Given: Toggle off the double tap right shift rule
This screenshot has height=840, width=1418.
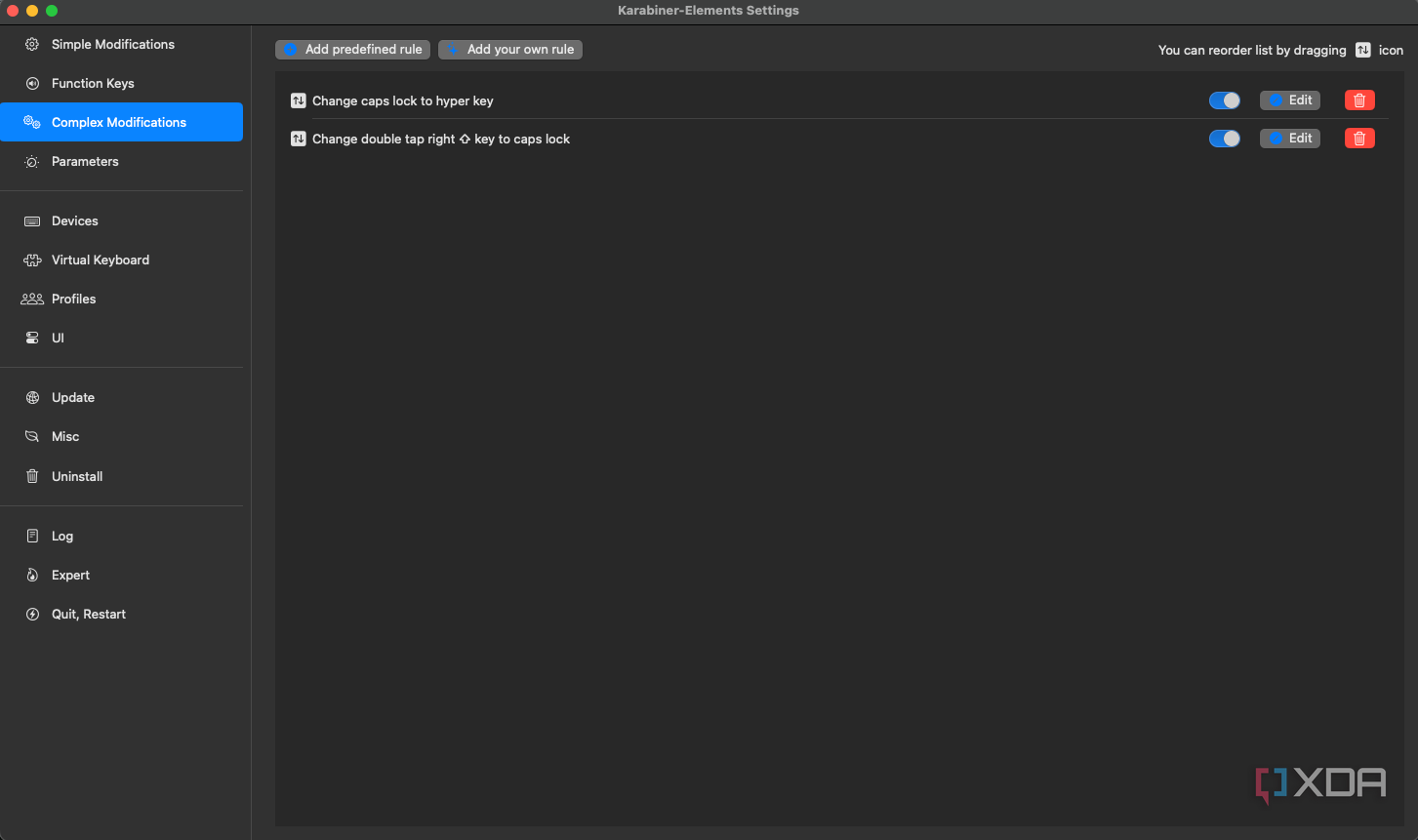Looking at the screenshot, I should tap(1225, 138).
